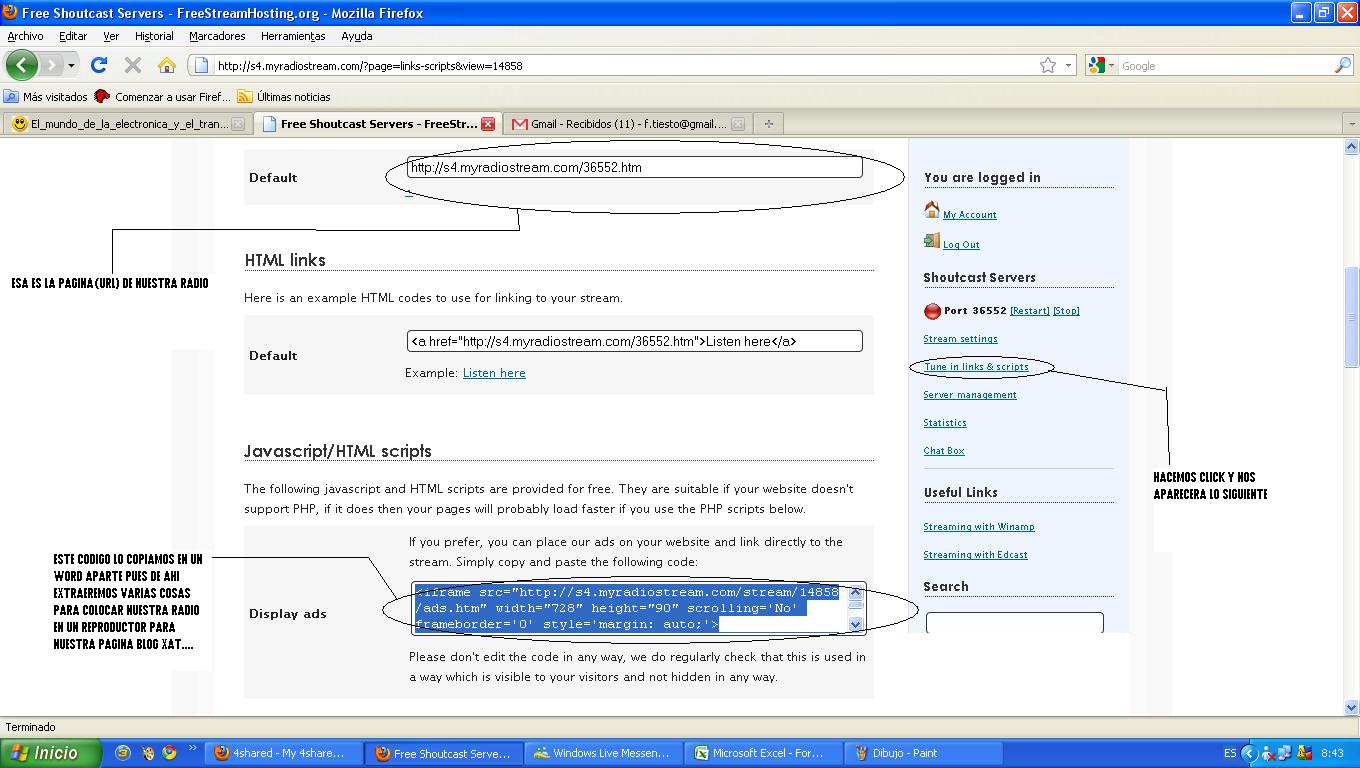This screenshot has width=1360, height=768.
Task: Open the back-forward history dropdown arrow
Action: coord(71,66)
